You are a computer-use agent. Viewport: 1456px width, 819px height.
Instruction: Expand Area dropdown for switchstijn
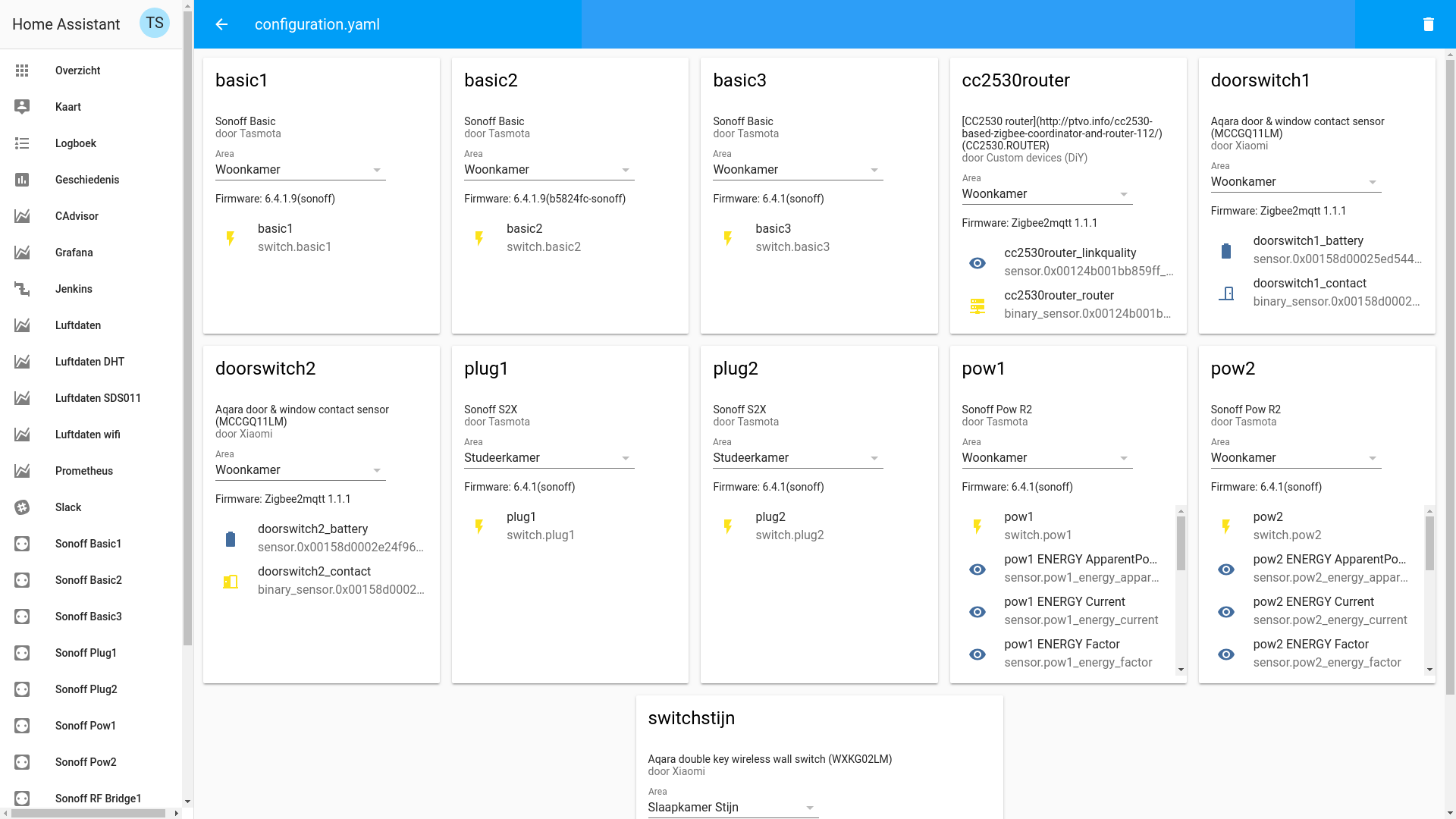(733, 808)
